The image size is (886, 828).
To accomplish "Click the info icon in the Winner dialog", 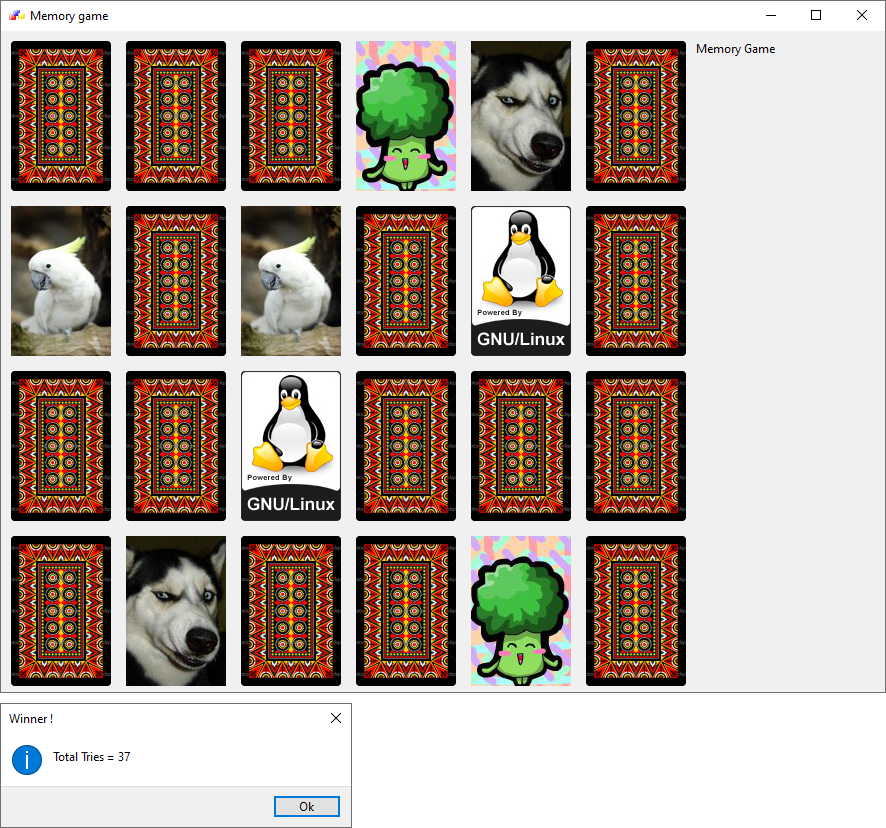I will click(x=26, y=760).
